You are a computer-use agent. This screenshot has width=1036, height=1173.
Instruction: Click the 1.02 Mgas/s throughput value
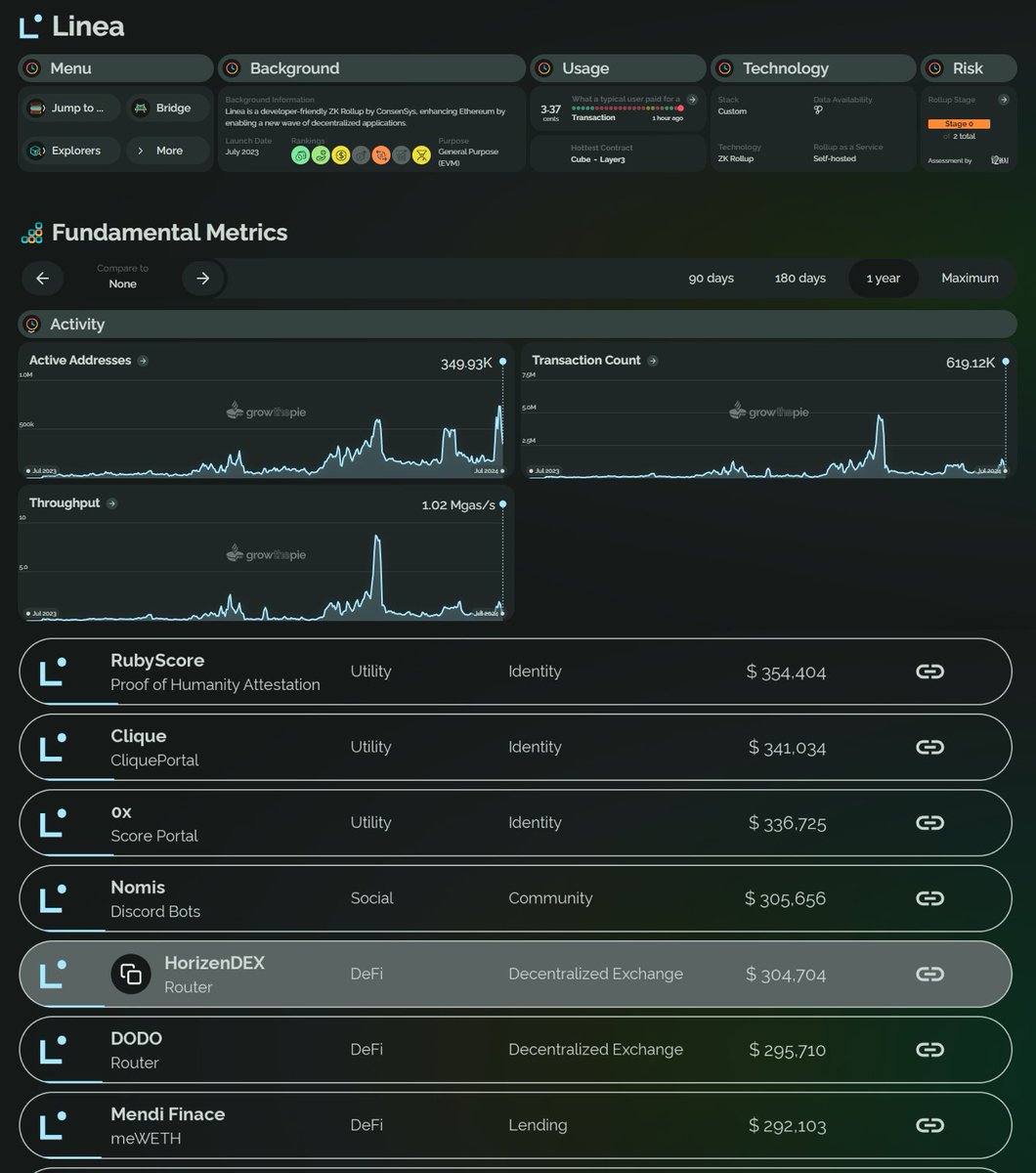[458, 505]
